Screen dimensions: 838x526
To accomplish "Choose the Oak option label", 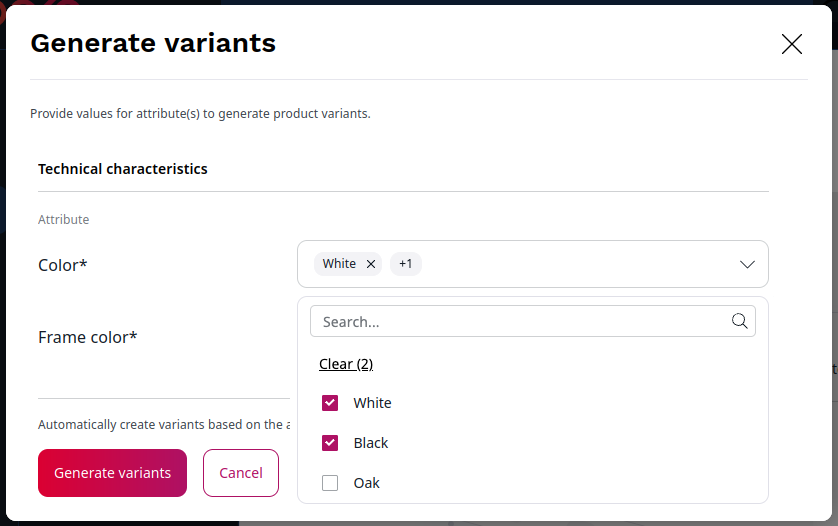I will (367, 483).
